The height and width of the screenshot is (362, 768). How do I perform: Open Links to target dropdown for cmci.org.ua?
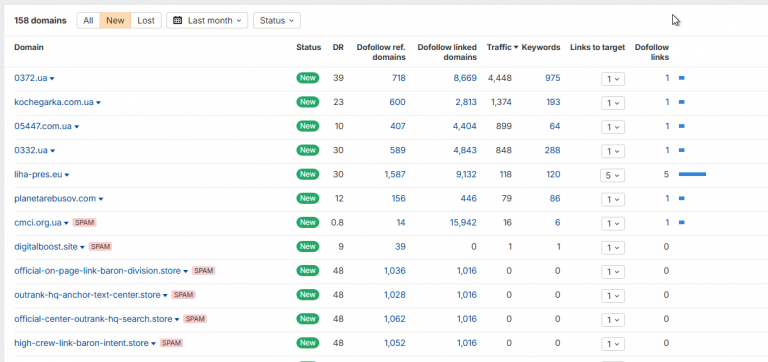pos(613,223)
